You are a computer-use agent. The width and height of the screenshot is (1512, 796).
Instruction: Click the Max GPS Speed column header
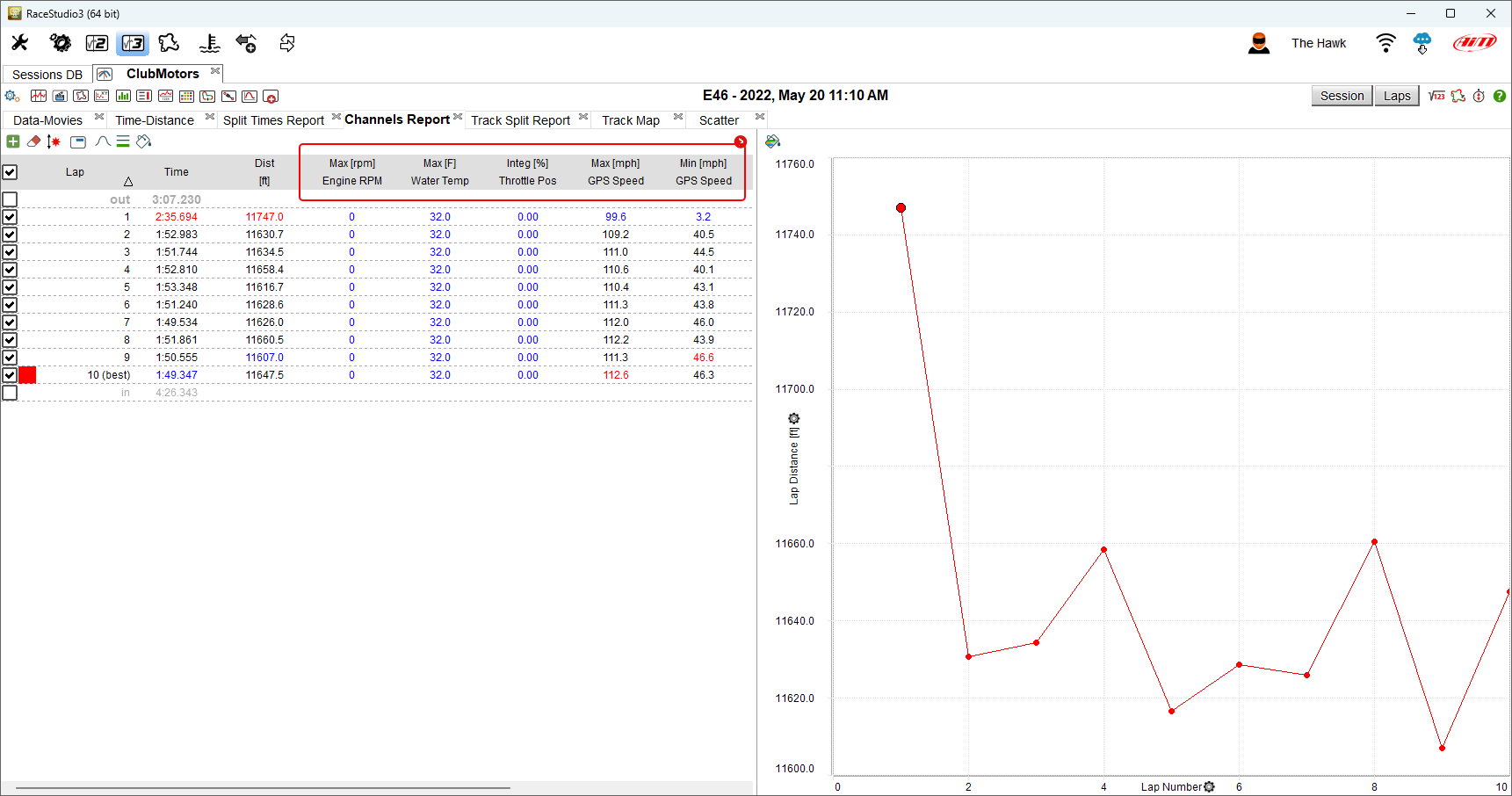[x=616, y=172]
